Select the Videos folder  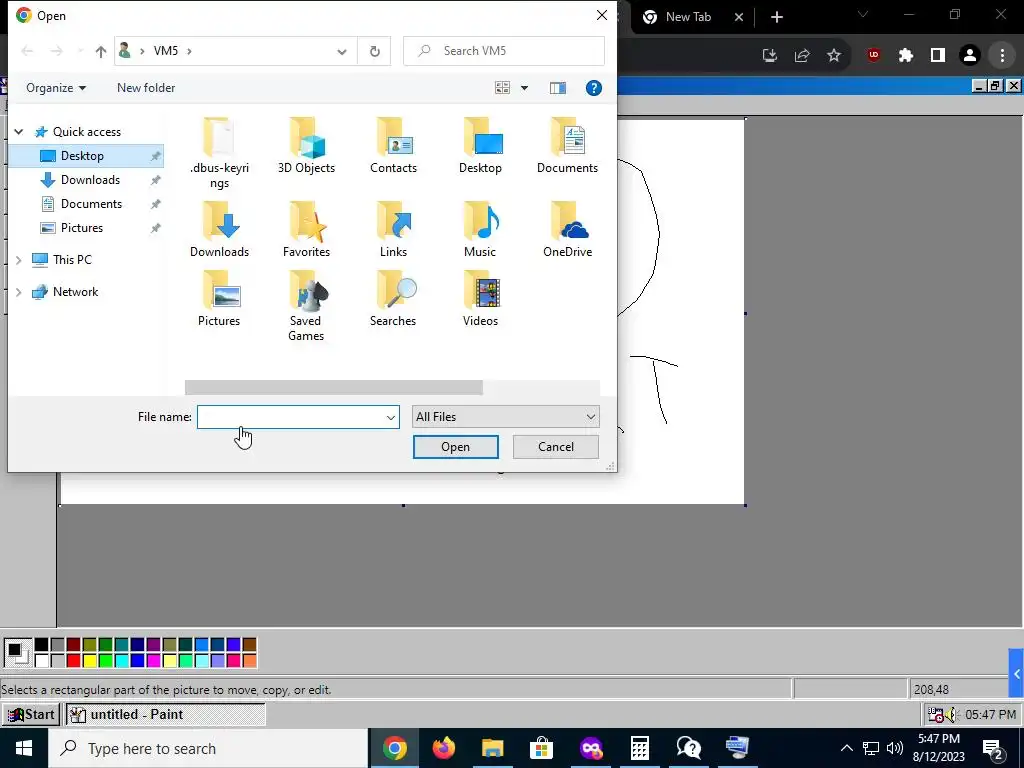tap(481, 298)
